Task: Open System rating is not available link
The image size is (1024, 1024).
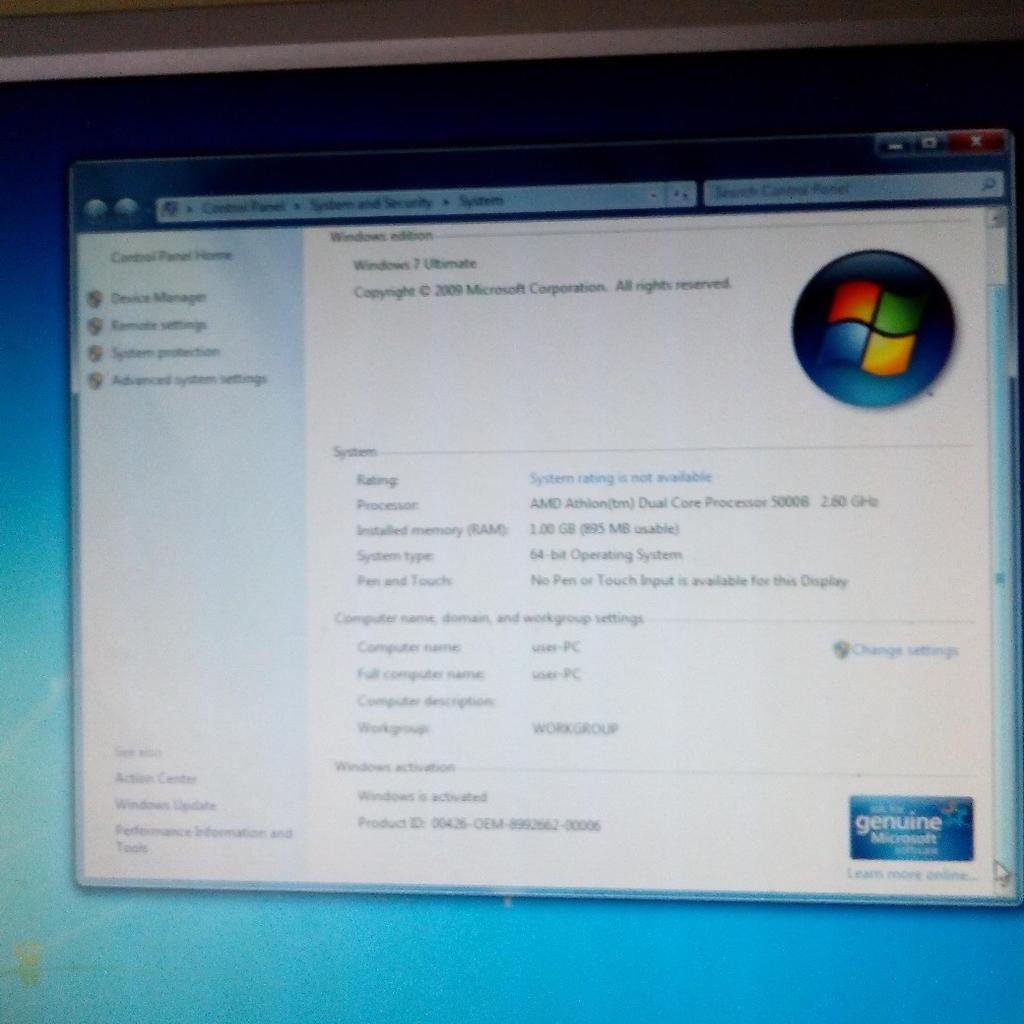Action: [x=620, y=477]
